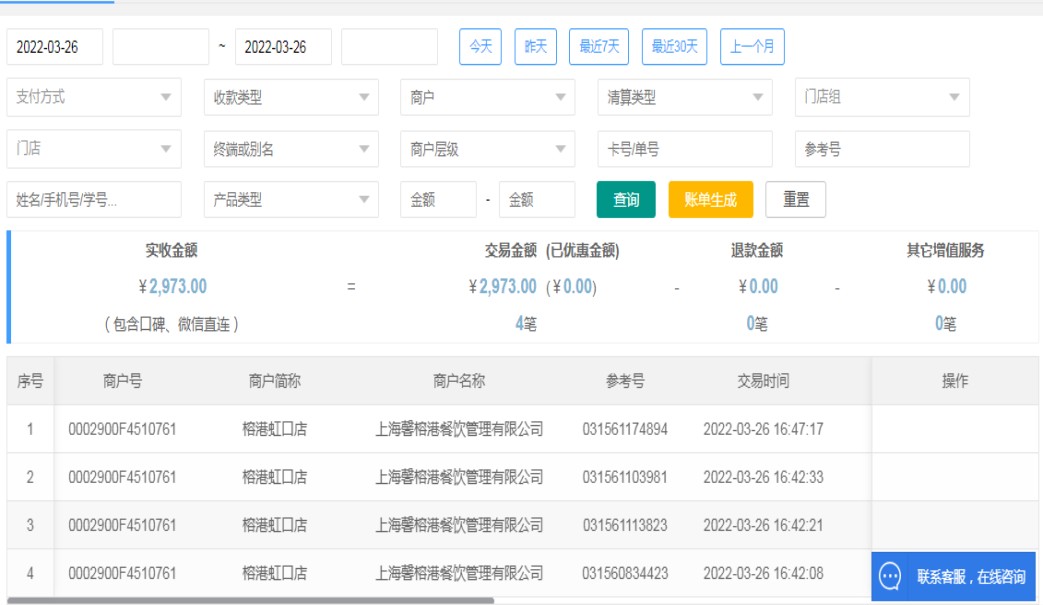Screen dimensions: 1043x605
Task: Open the 门店组 dropdown
Action: pos(882,98)
